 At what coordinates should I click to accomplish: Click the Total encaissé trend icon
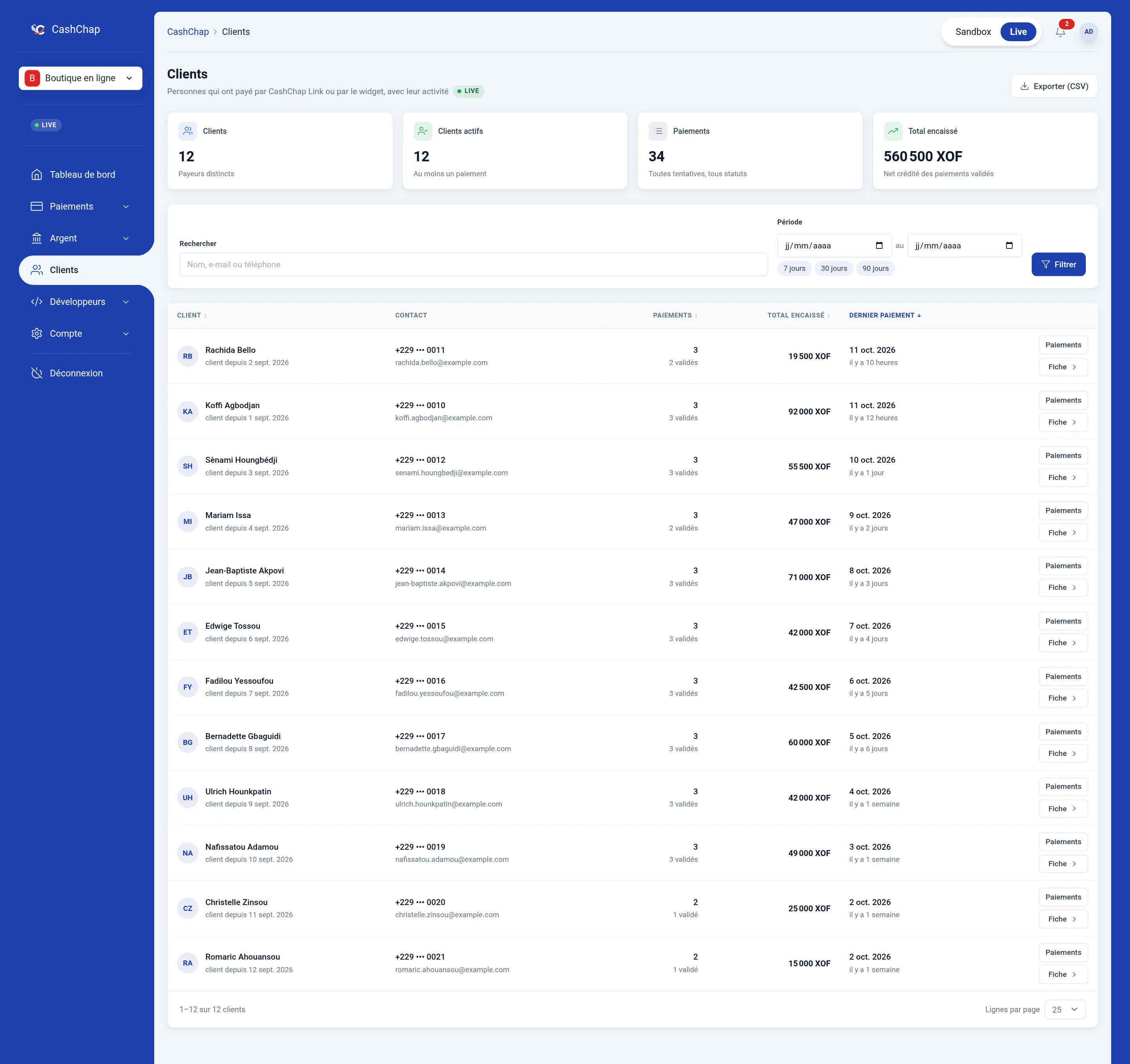tap(893, 131)
